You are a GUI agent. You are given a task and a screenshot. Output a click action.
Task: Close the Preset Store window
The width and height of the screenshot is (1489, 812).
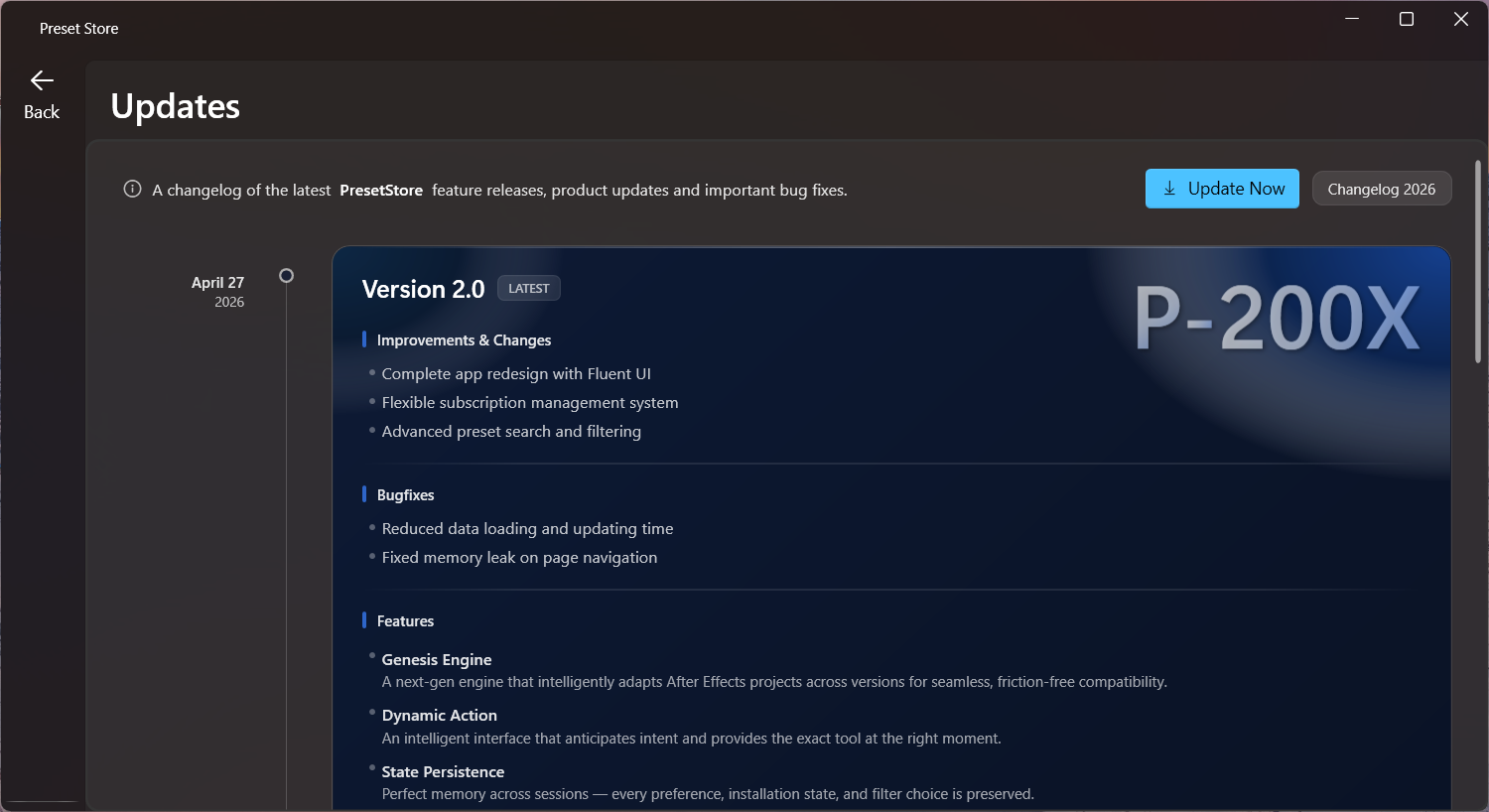pos(1461,19)
